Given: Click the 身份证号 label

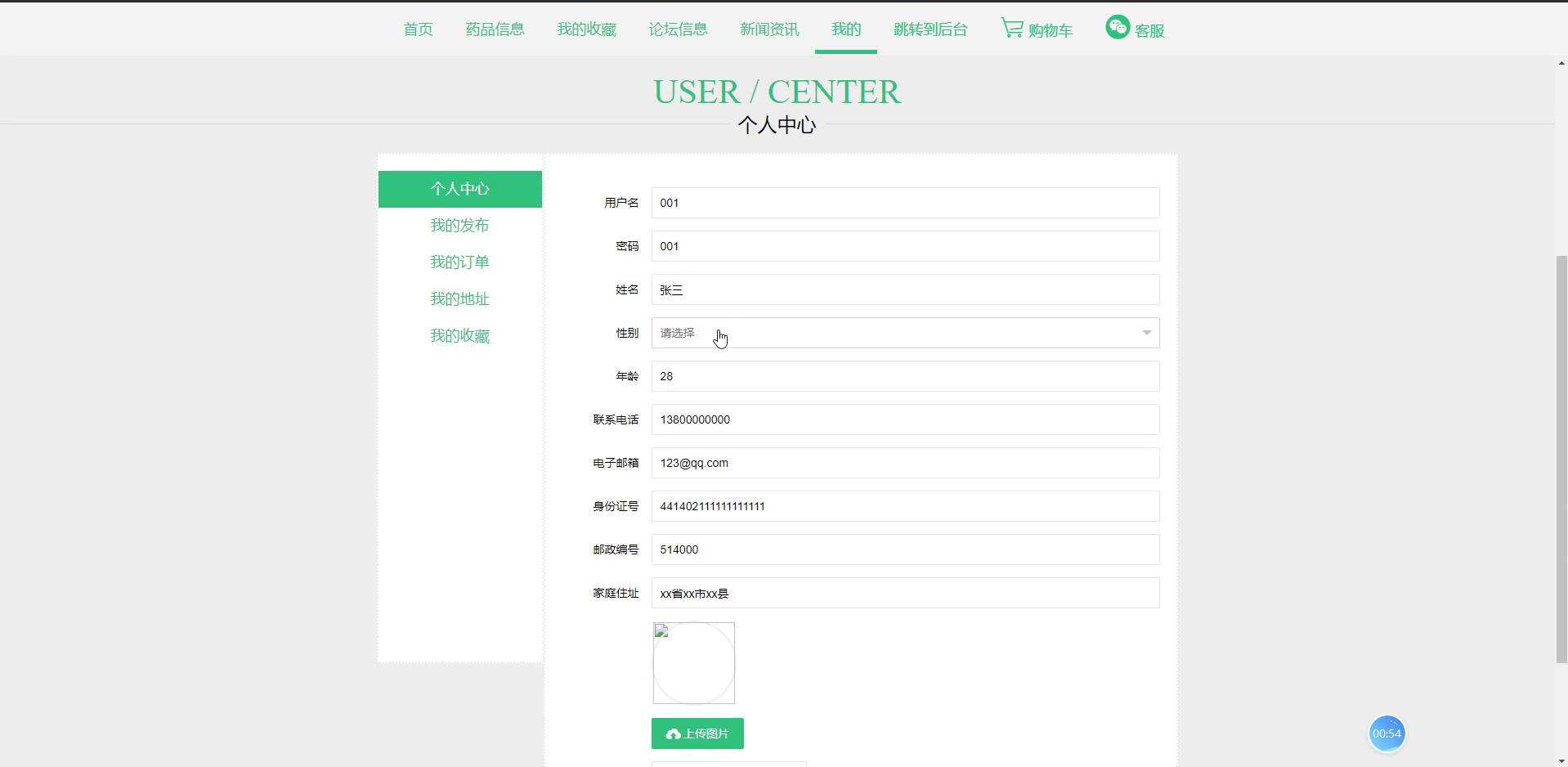Looking at the screenshot, I should click(x=616, y=506).
